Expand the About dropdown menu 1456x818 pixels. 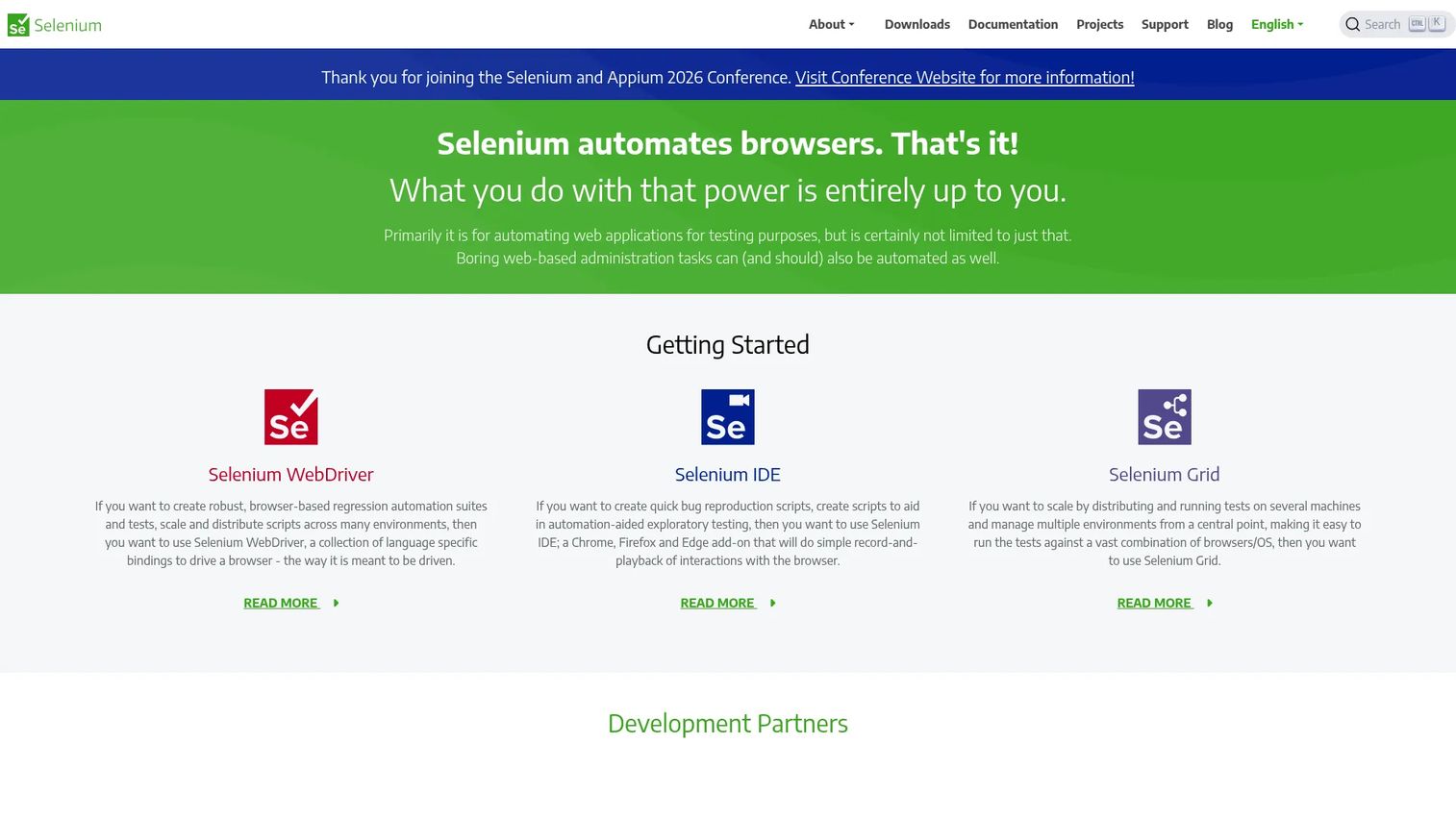832,25
